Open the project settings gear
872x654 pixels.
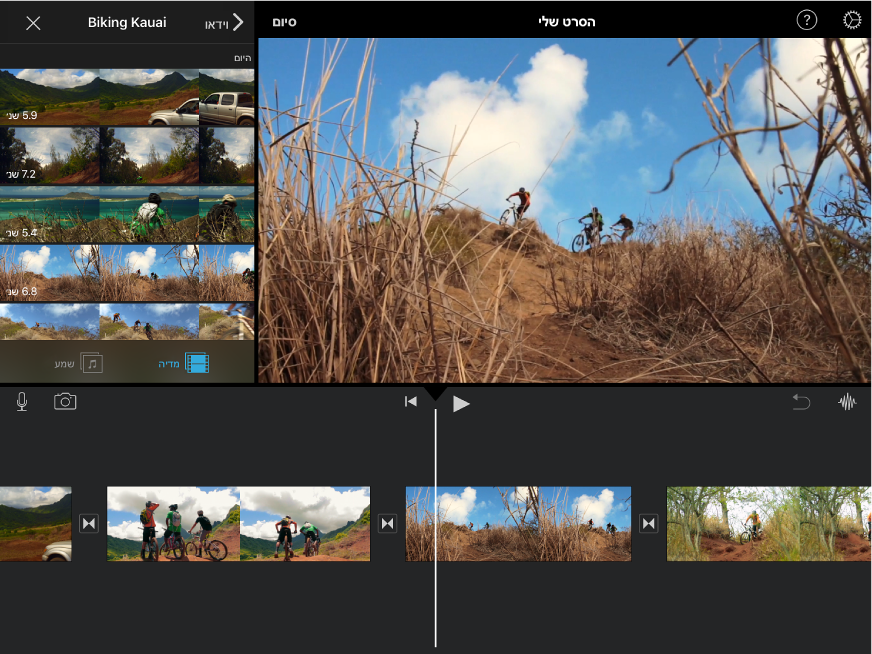[x=851, y=21]
